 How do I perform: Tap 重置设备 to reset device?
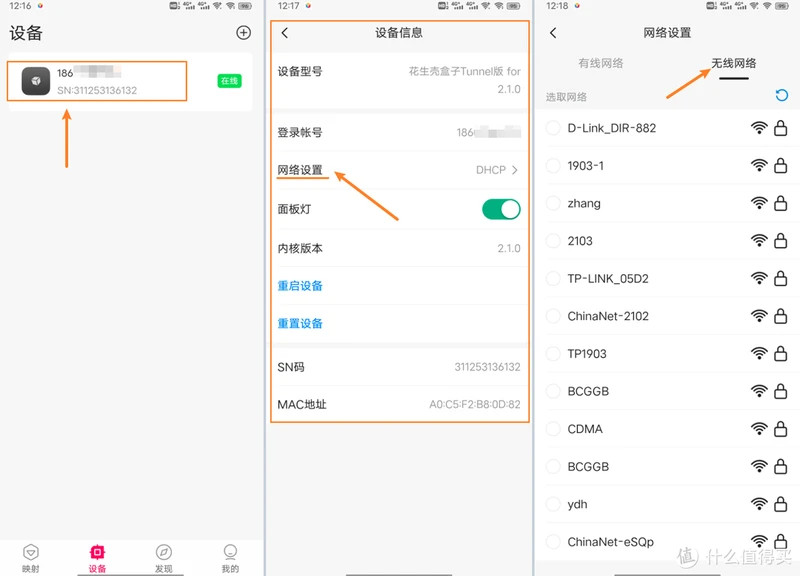point(300,323)
